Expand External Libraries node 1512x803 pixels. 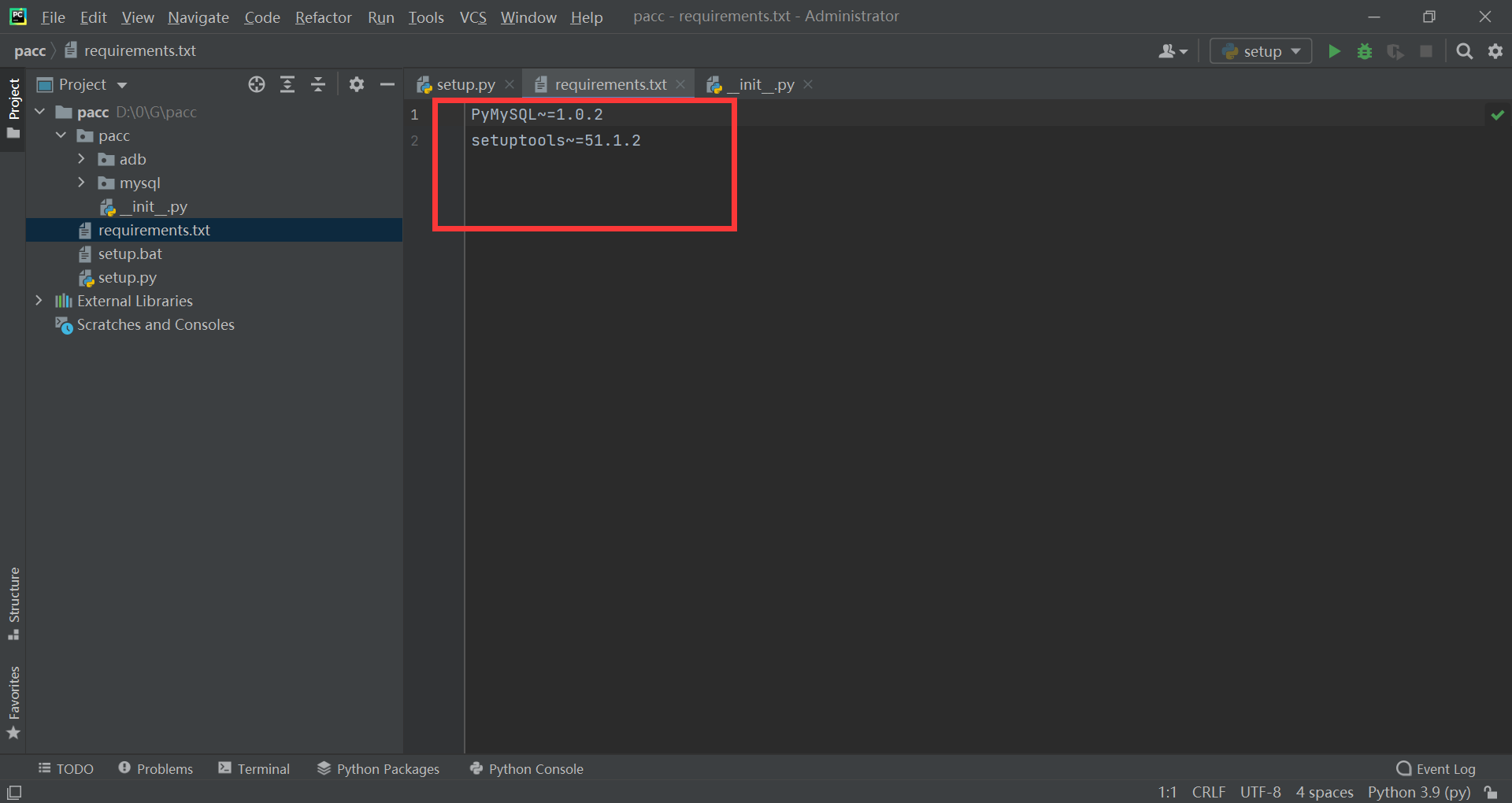click(39, 301)
